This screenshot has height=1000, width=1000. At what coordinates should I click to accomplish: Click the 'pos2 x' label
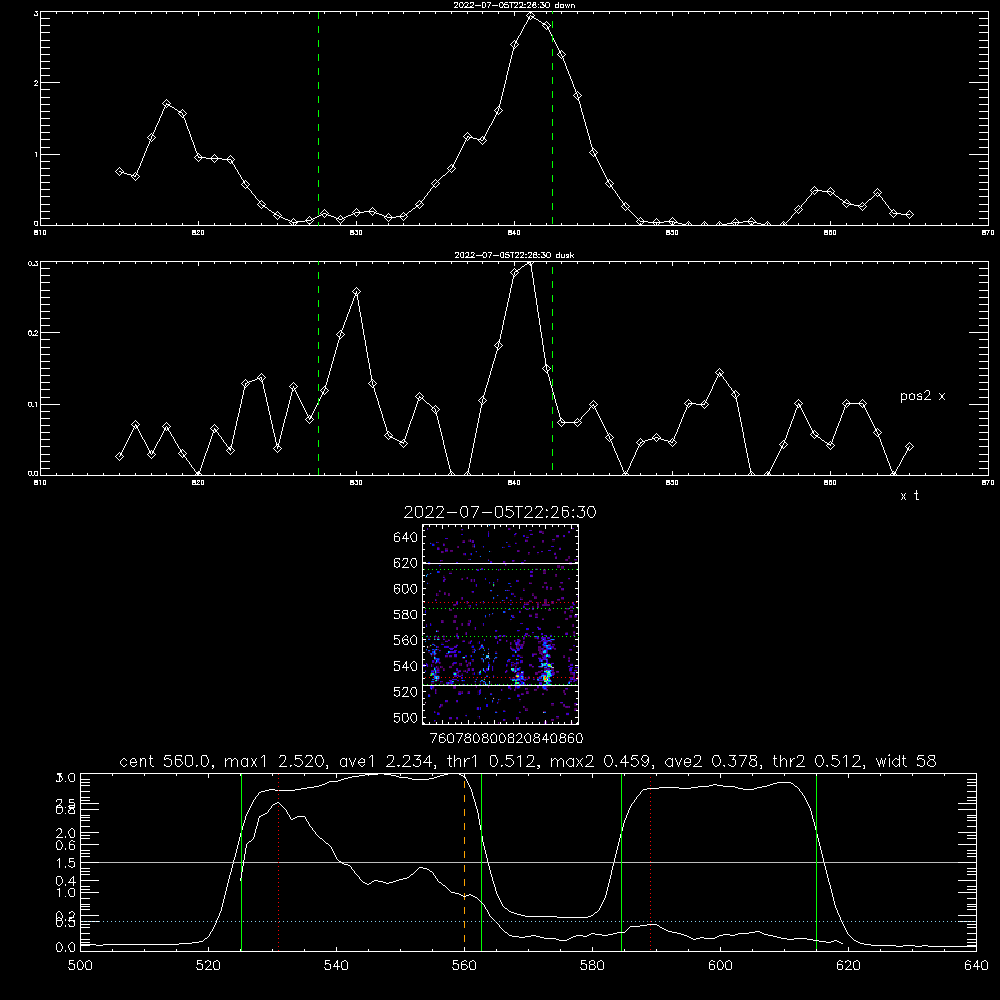[922, 396]
